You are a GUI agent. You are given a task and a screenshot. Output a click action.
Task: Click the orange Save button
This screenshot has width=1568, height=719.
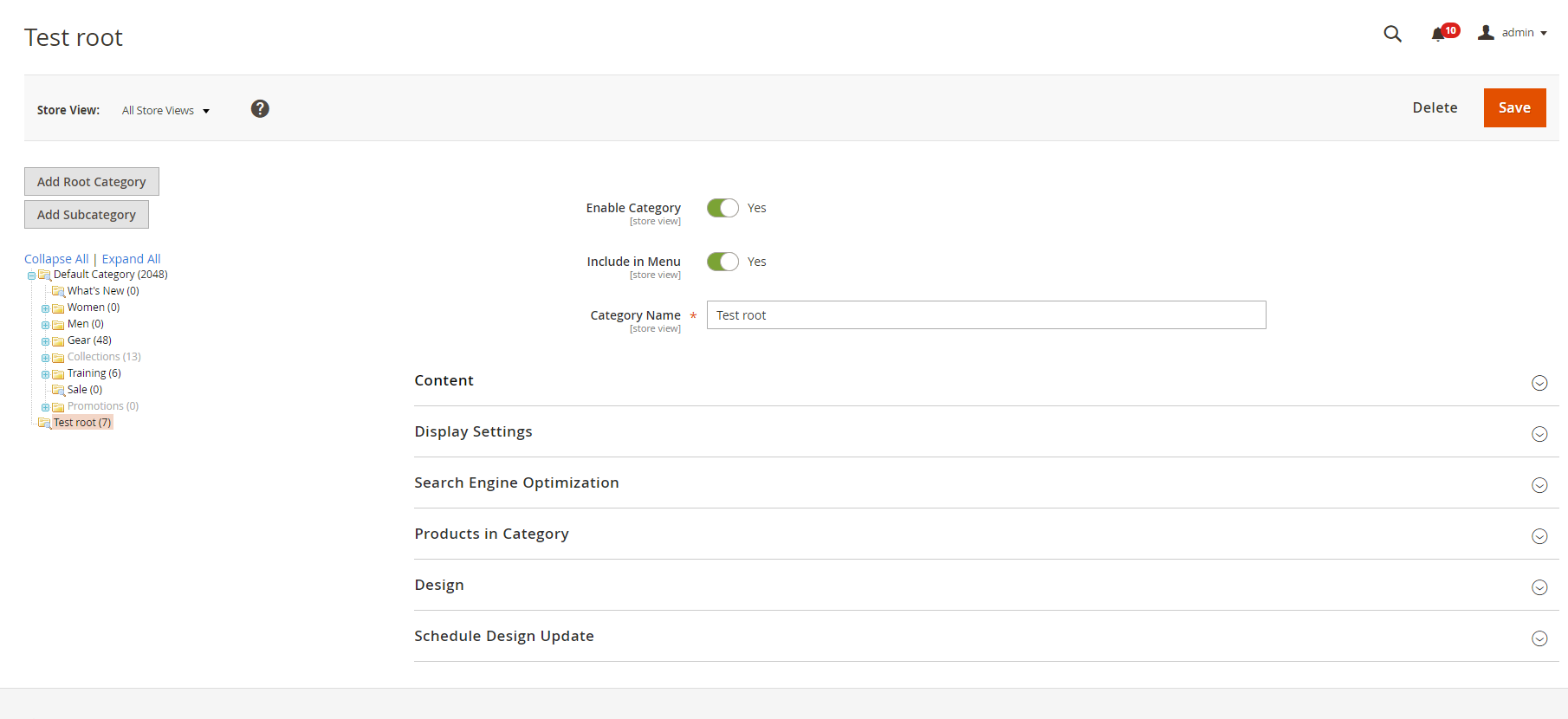pyautogui.click(x=1514, y=107)
